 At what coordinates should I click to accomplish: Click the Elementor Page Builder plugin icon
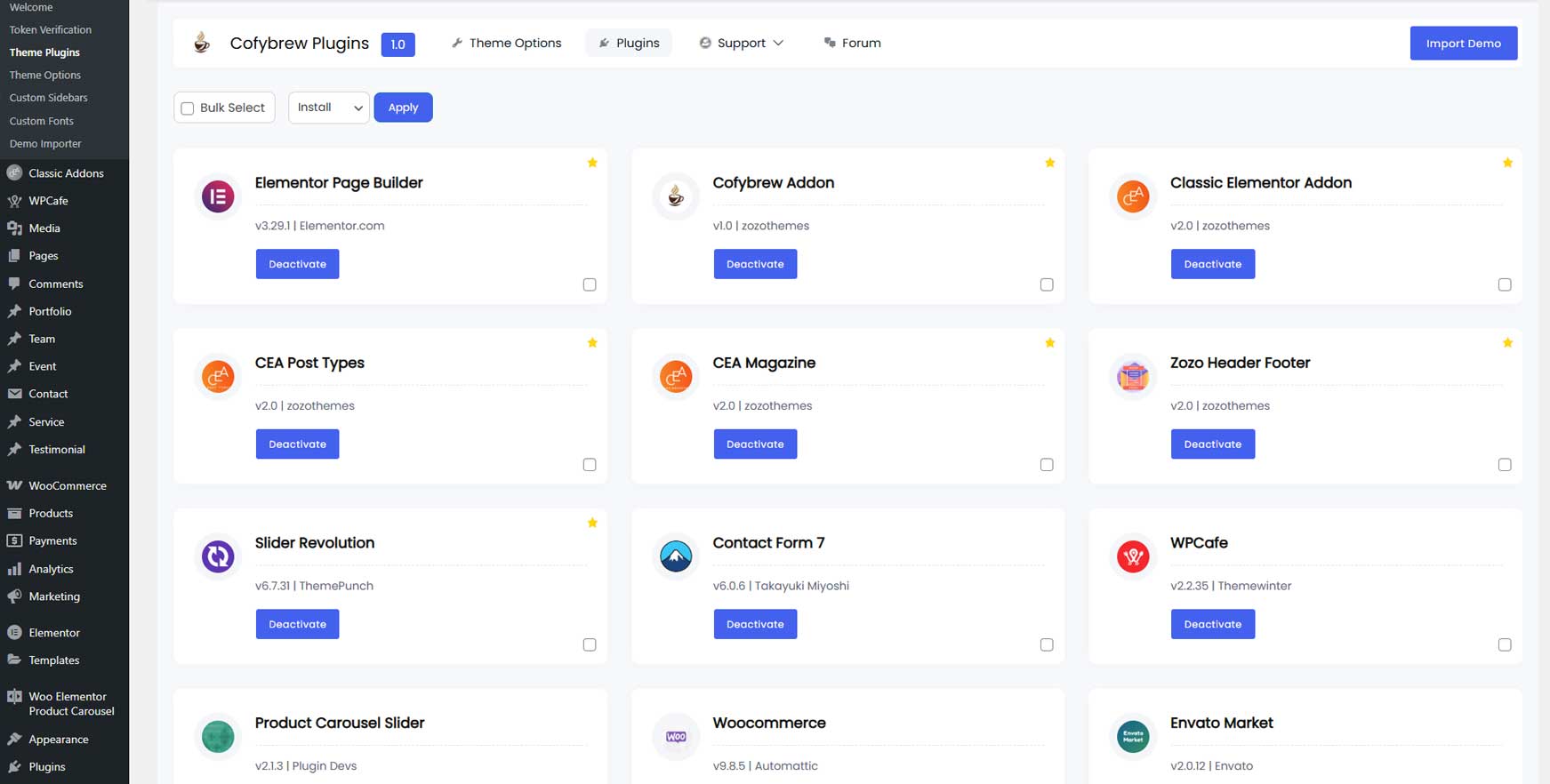pyautogui.click(x=218, y=196)
